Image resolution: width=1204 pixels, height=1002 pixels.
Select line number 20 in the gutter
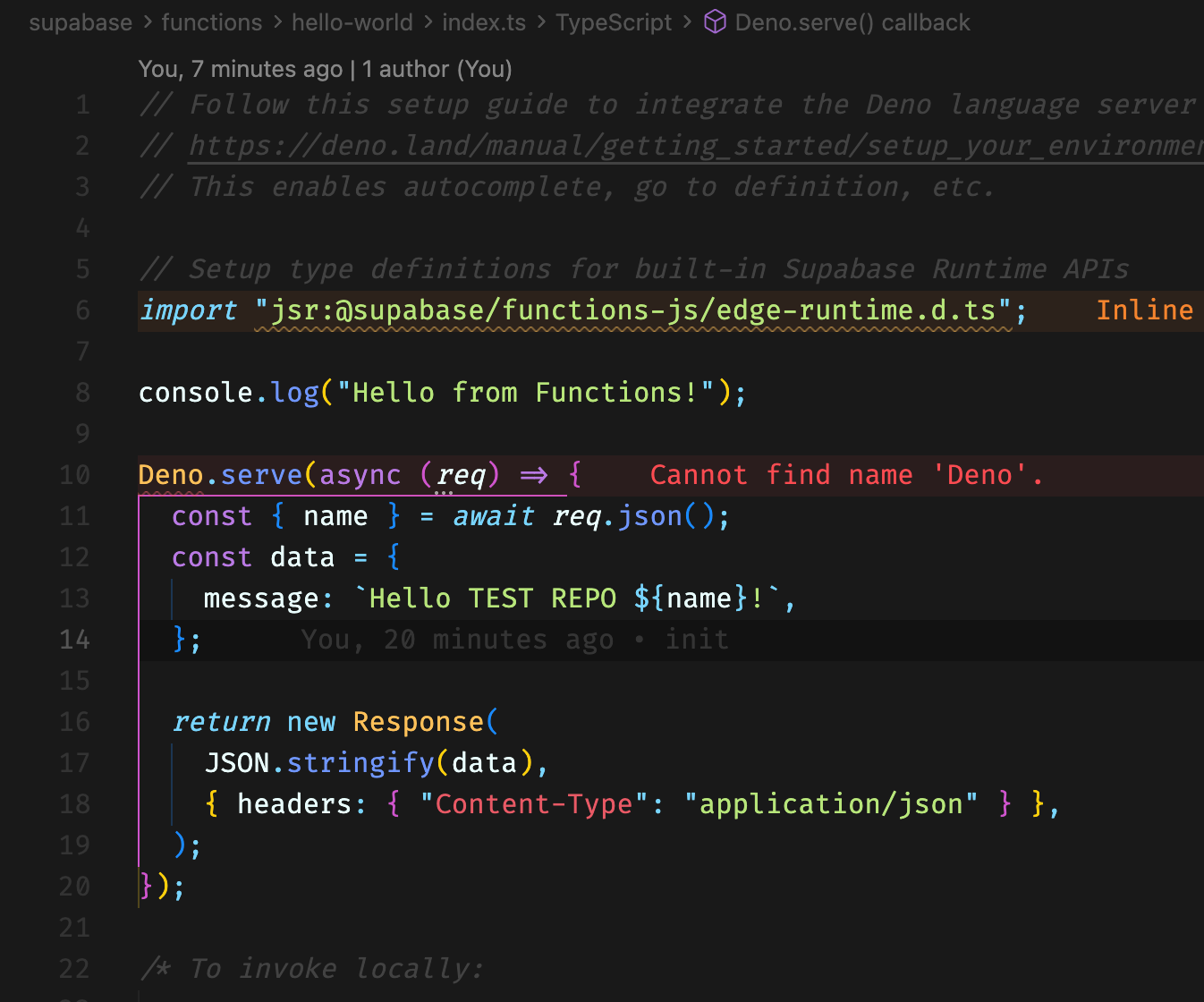coord(74,887)
